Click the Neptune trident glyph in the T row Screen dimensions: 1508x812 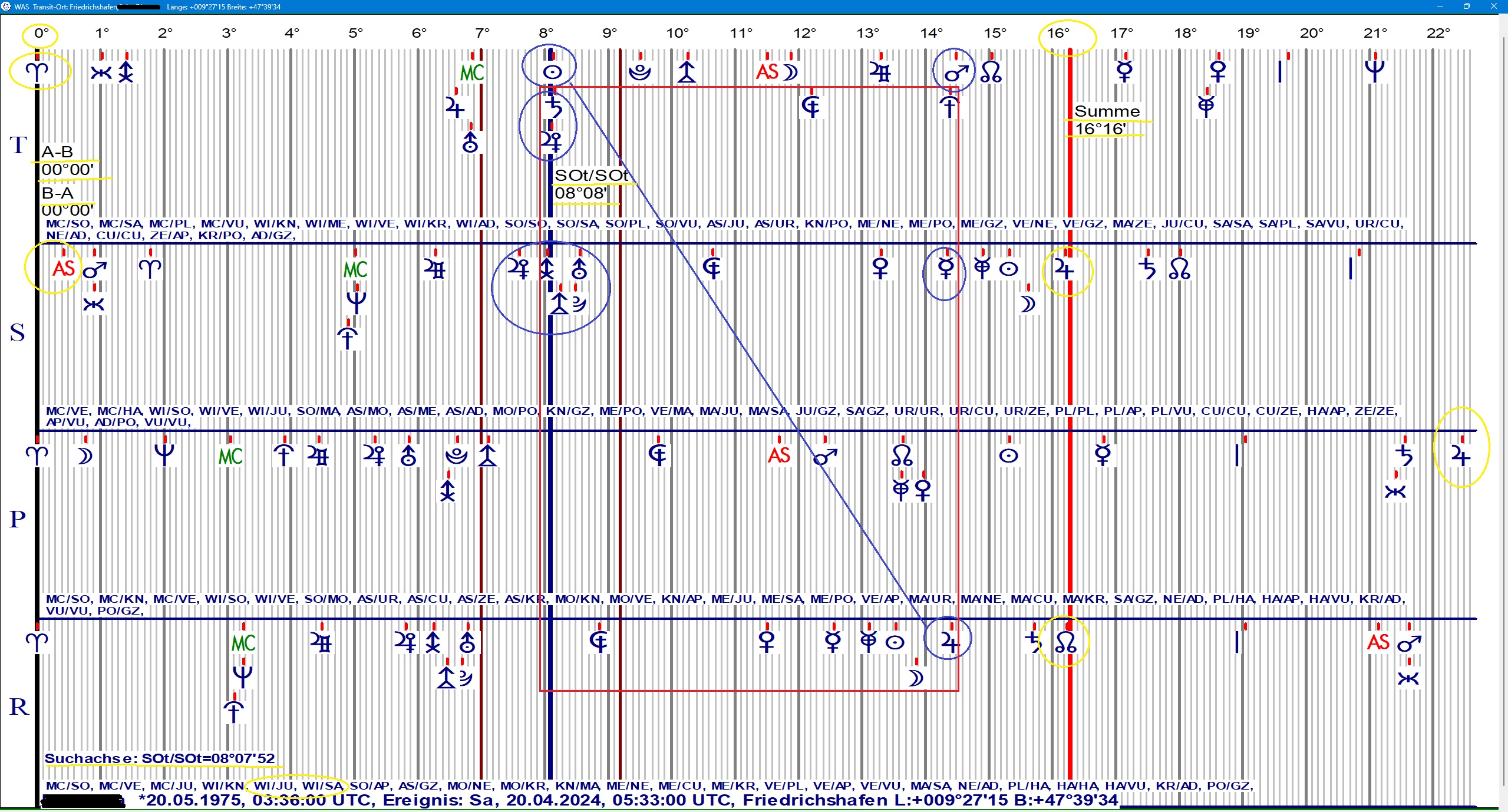1375,71
